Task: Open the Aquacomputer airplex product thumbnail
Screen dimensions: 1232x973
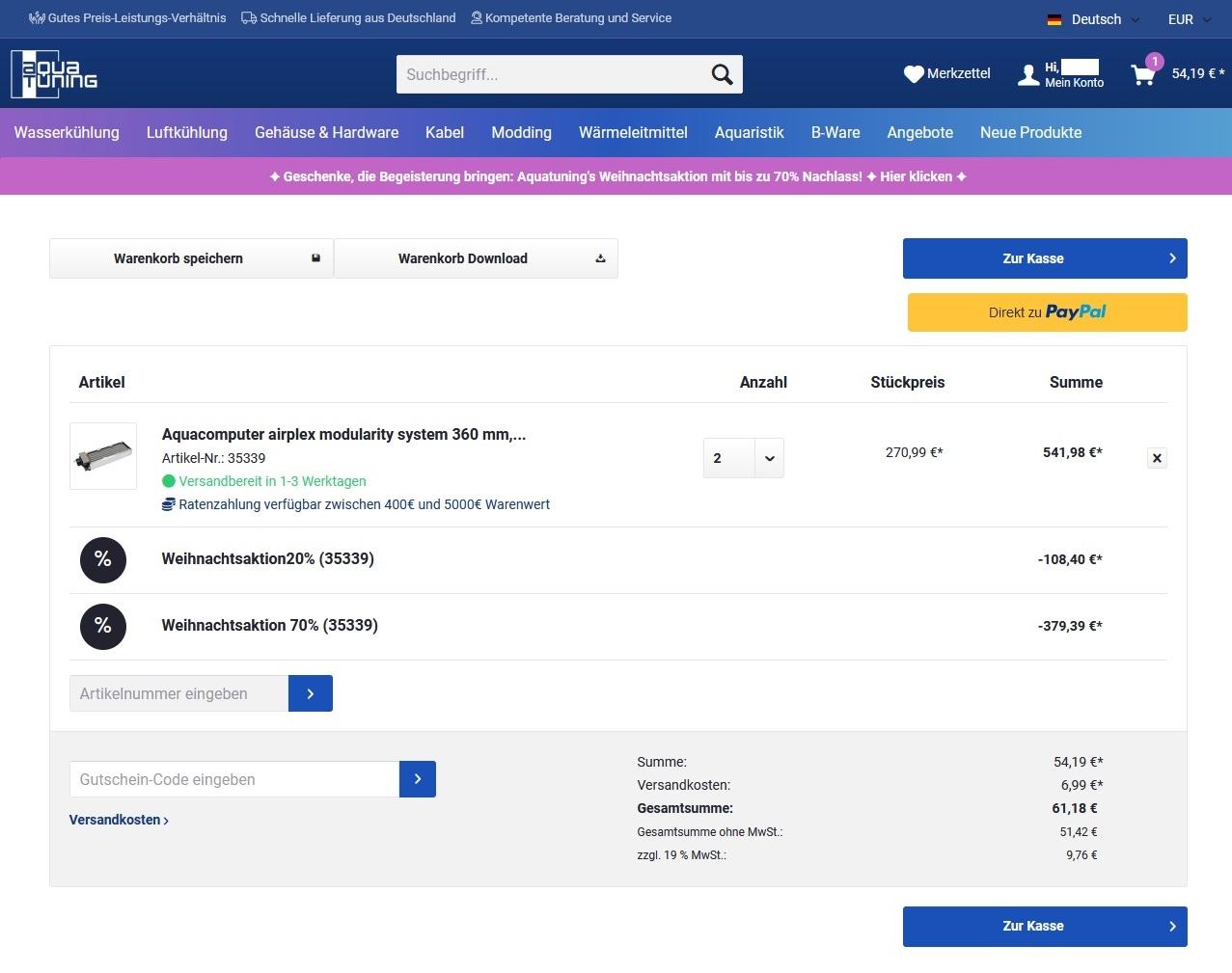Action: [x=103, y=456]
